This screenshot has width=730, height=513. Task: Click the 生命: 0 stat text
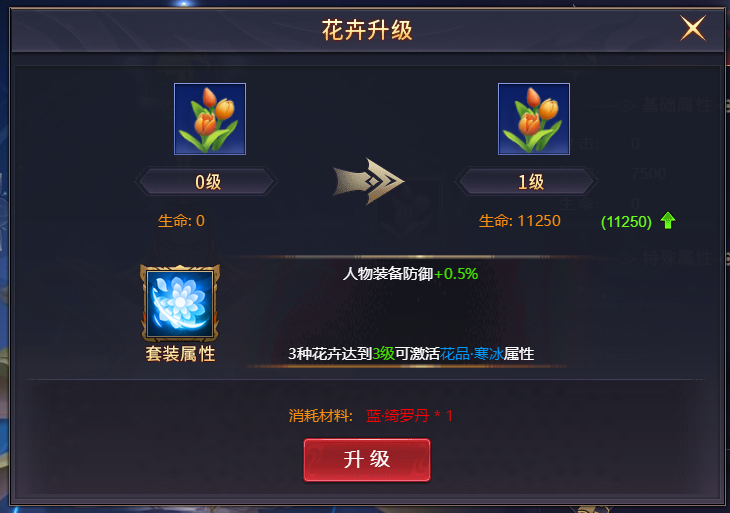pos(181,221)
